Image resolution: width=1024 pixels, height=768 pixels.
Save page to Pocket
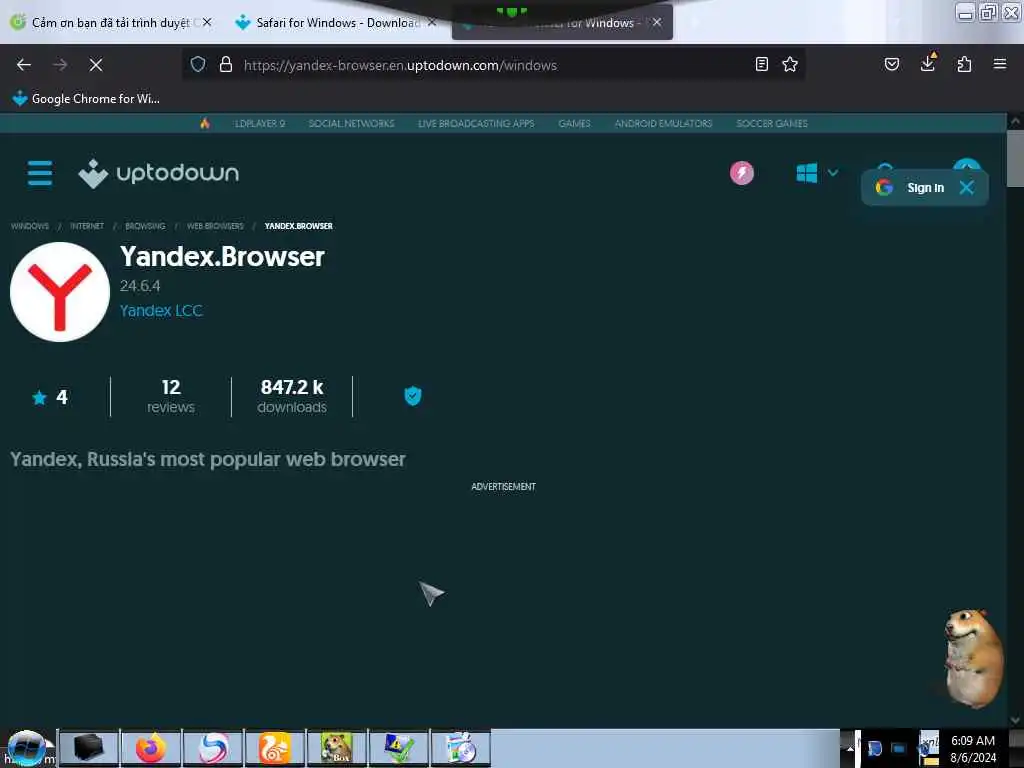tap(891, 64)
